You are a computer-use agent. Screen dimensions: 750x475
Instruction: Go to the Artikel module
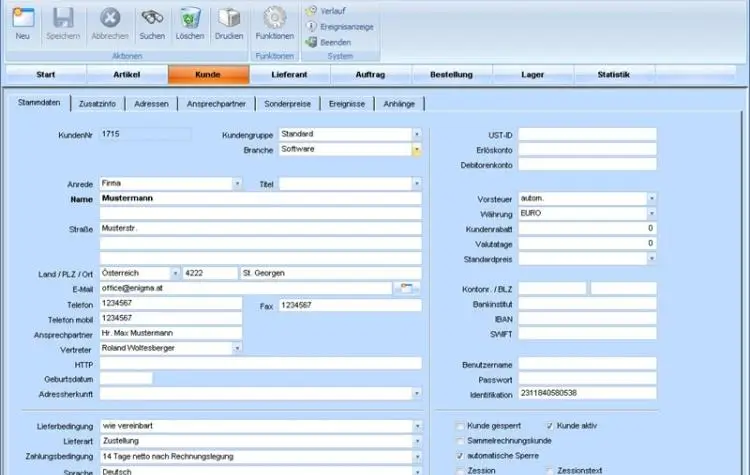[x=126, y=75]
